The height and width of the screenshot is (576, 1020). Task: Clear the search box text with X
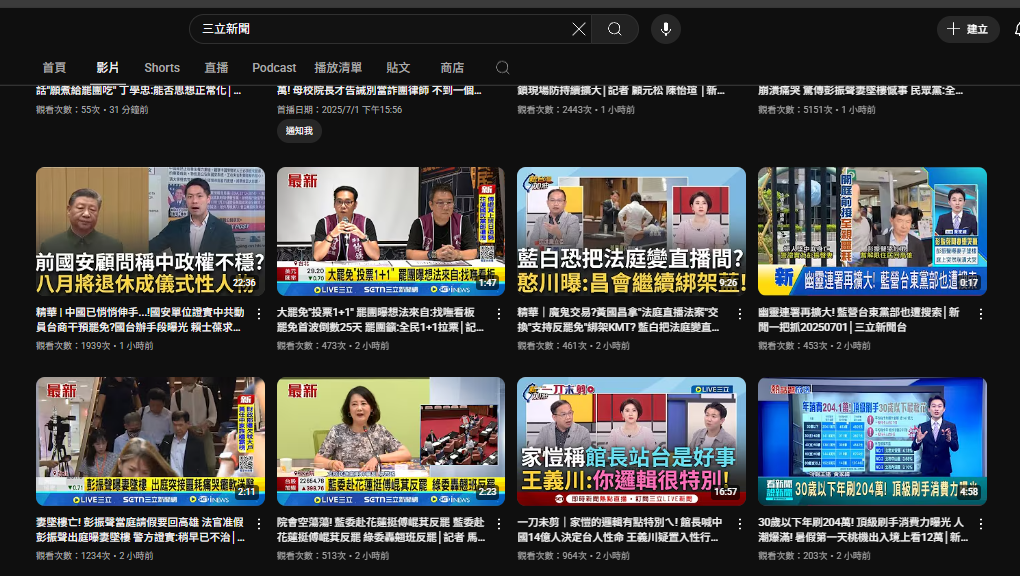tap(579, 29)
